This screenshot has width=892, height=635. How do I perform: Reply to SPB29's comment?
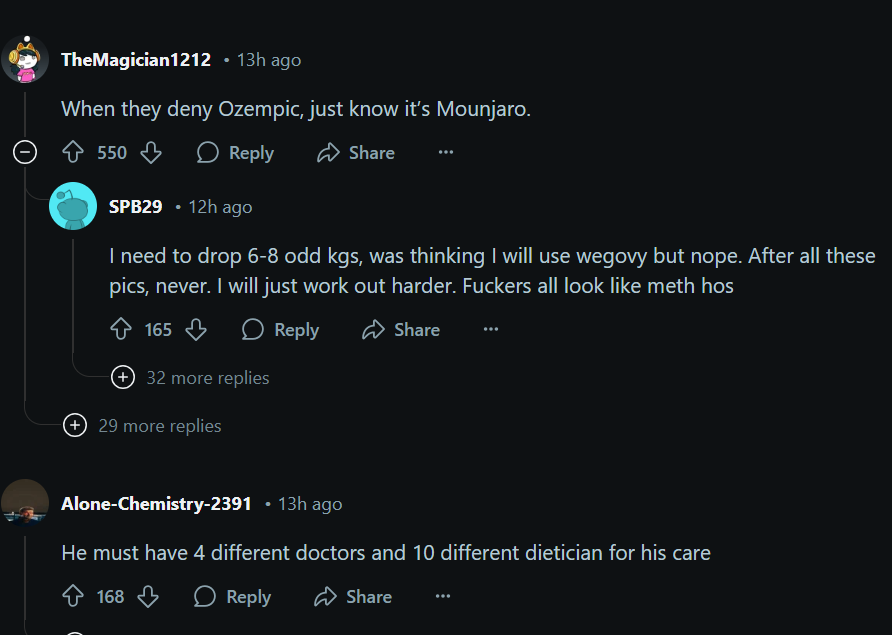[281, 330]
